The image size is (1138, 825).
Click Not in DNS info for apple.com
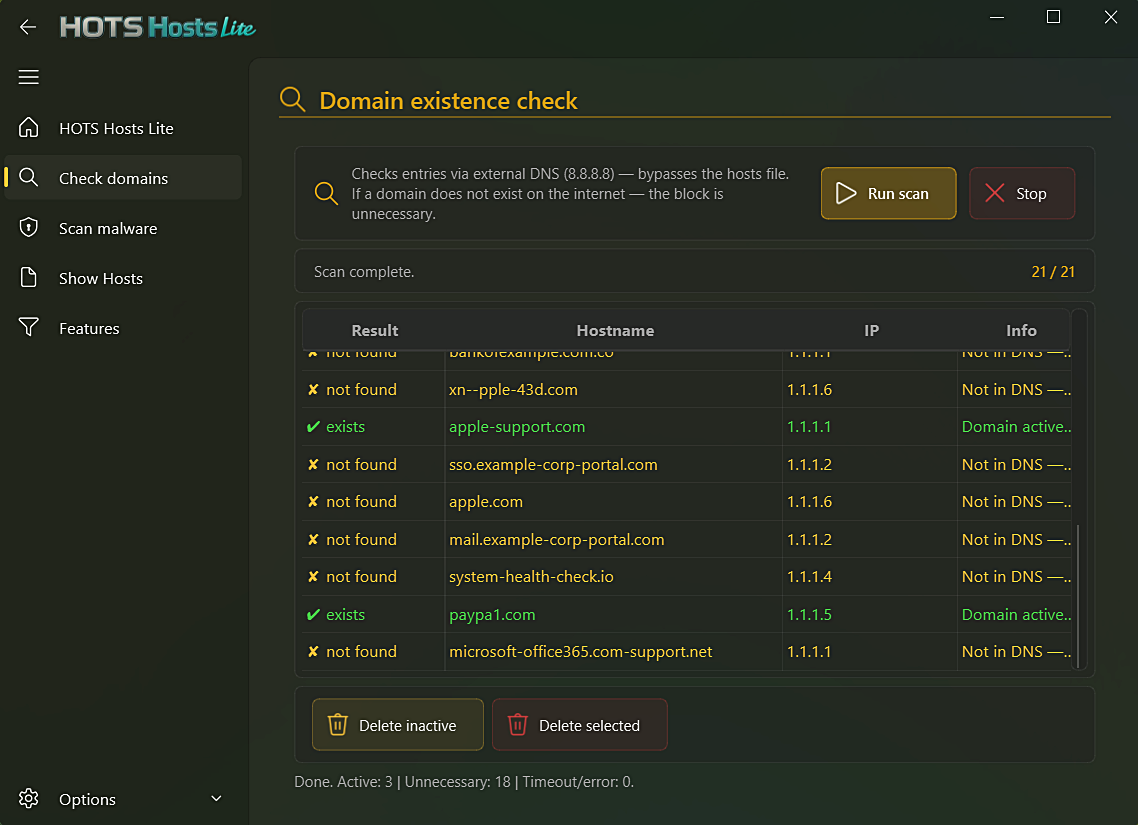point(1016,502)
